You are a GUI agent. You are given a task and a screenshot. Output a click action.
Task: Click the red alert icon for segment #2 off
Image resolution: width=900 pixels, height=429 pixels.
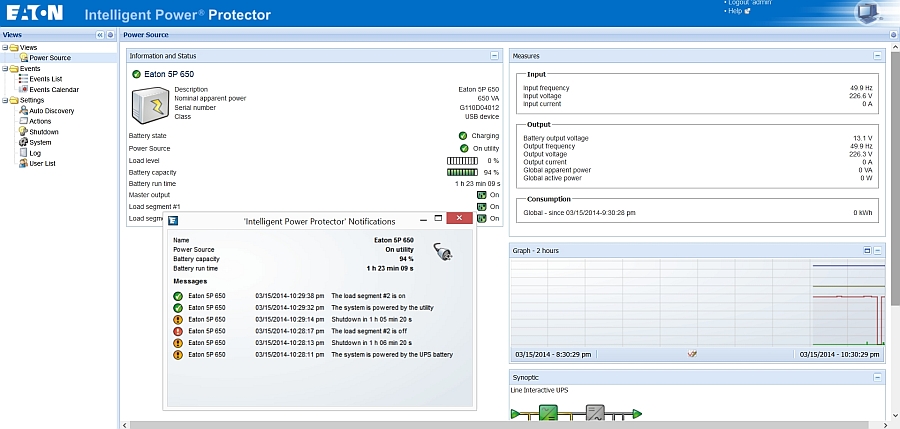click(x=178, y=331)
